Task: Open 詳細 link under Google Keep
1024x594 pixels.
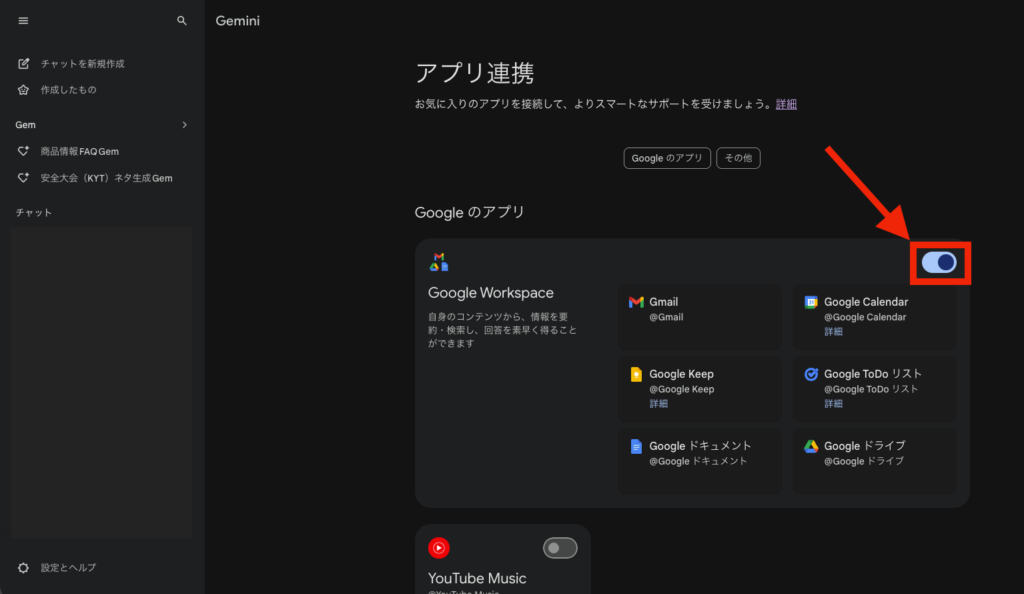Action: (658, 404)
